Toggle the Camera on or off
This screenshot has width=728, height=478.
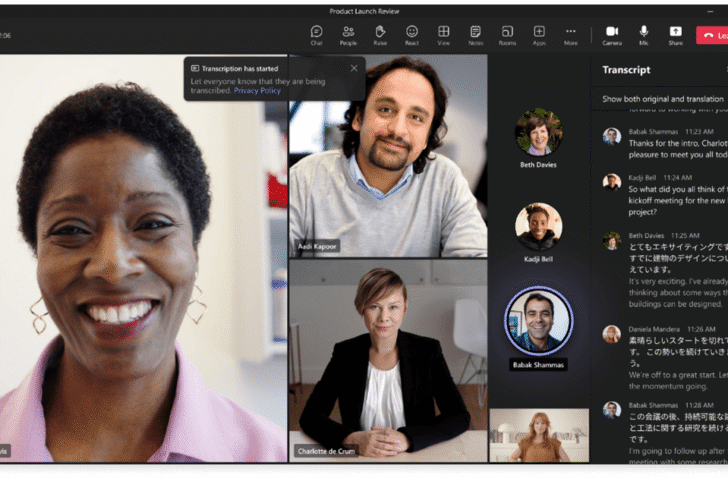tap(612, 35)
